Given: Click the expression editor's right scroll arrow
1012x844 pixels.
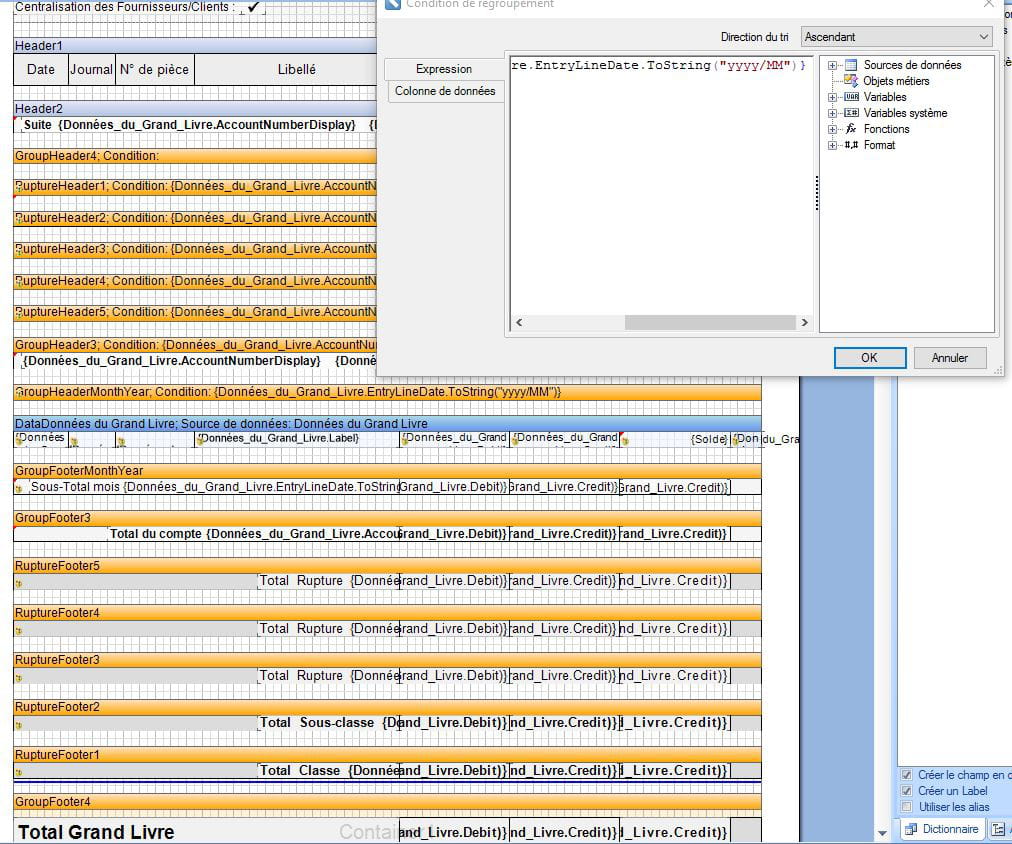Looking at the screenshot, I should point(804,322).
